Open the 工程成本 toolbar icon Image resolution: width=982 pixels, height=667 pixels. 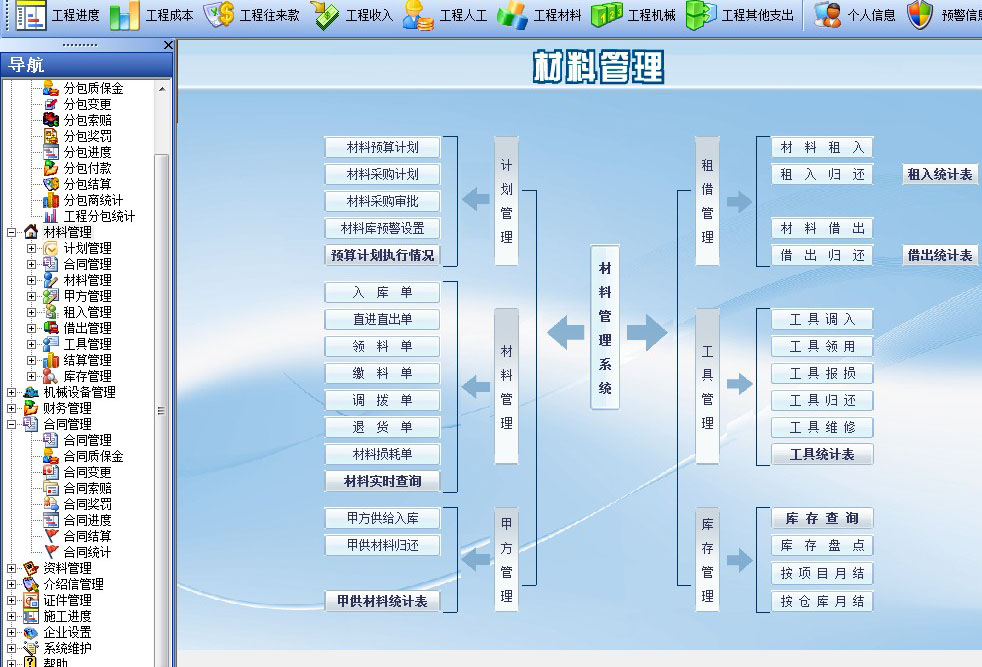[x=124, y=16]
